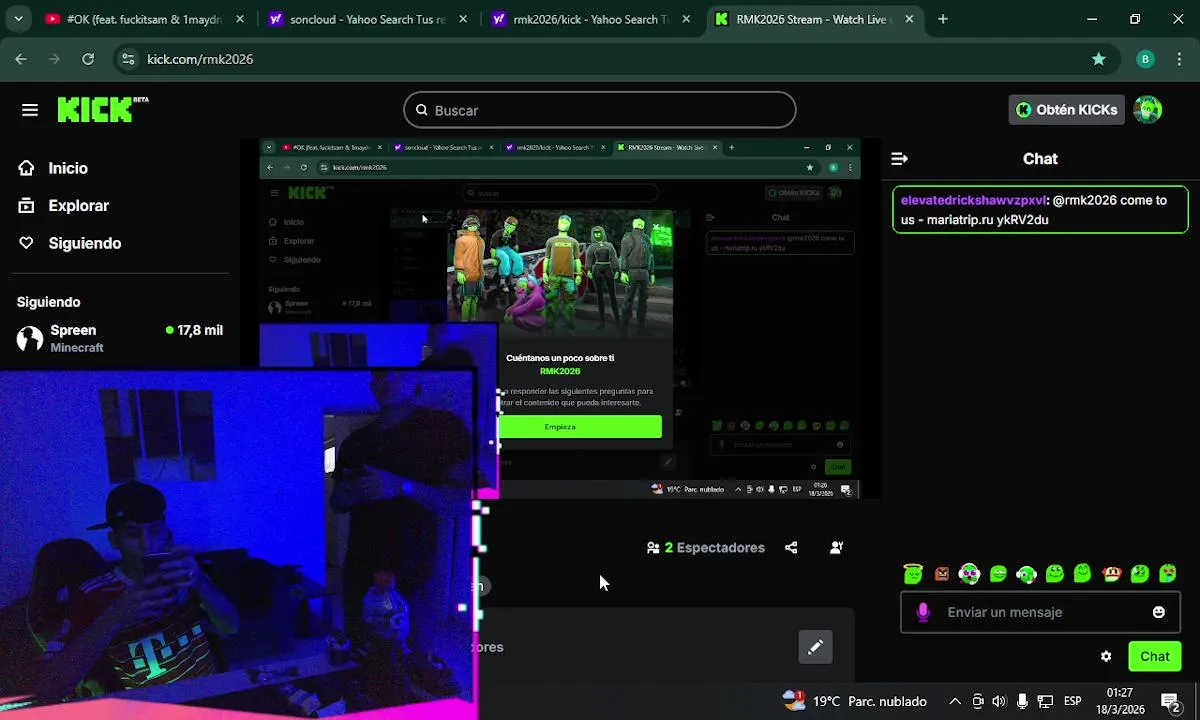This screenshot has width=1200, height=720.
Task: Insert the angry brown face emote
Action: (x=941, y=574)
